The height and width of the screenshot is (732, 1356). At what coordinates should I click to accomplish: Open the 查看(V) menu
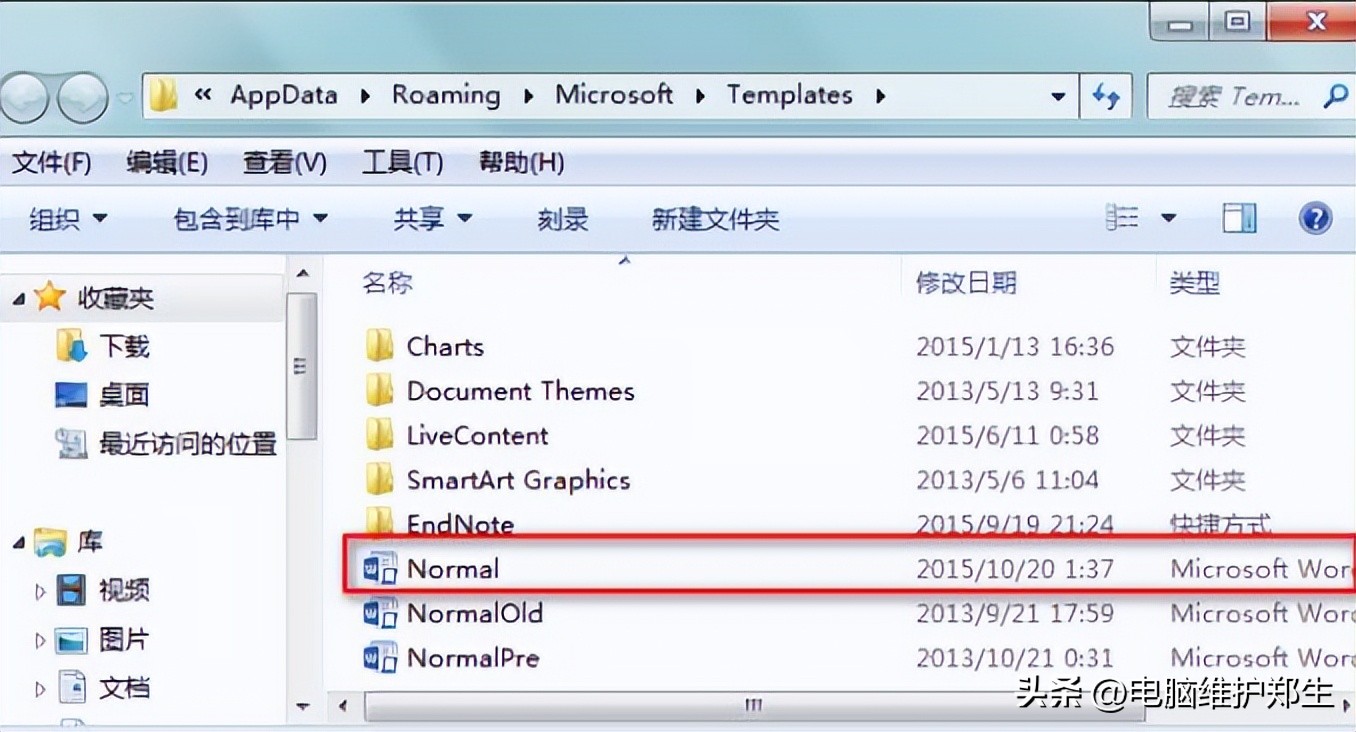(285, 163)
